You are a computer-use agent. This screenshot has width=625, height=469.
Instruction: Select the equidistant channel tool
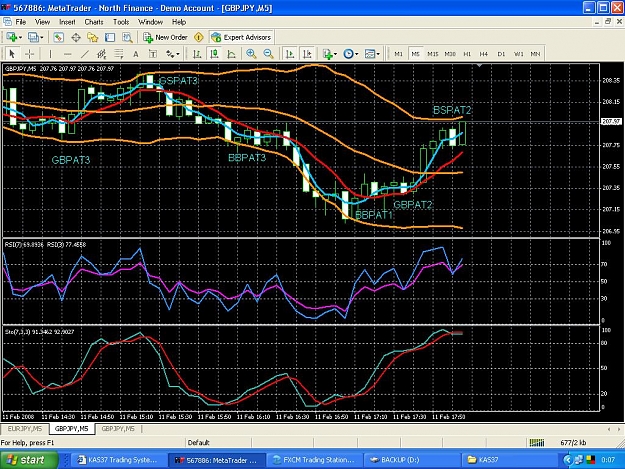[102, 54]
